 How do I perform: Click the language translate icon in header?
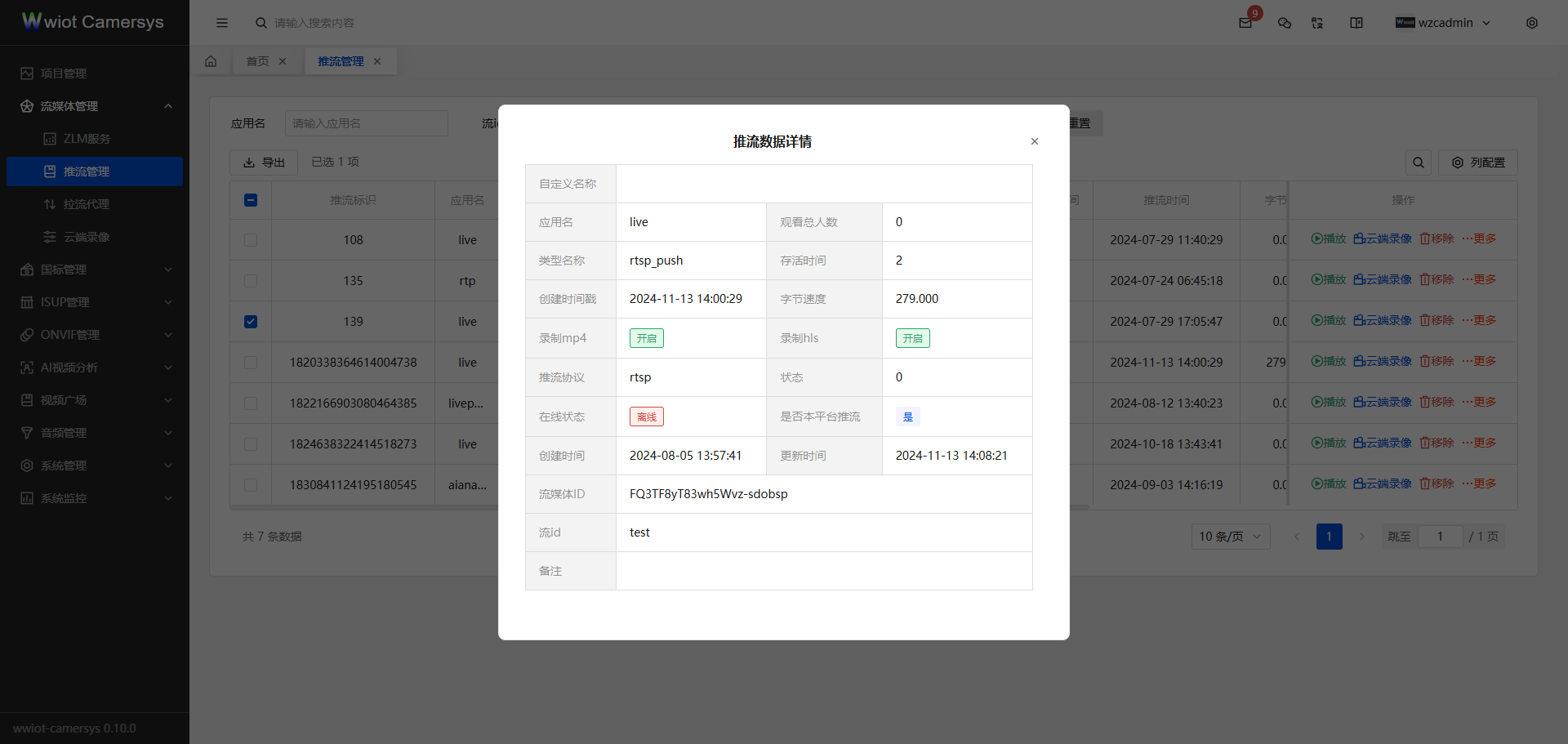(1317, 23)
